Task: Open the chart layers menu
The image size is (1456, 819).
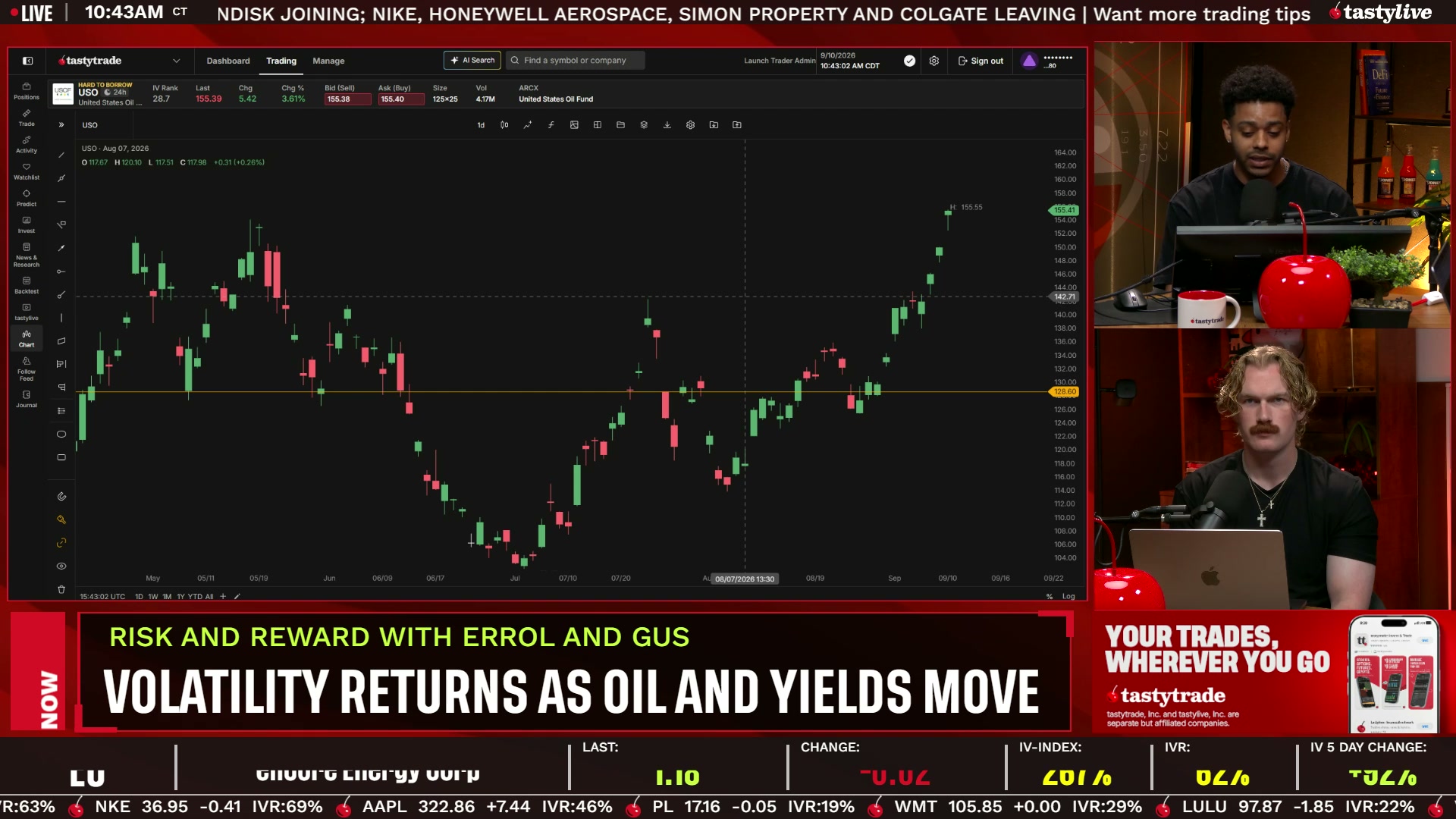Action: [x=644, y=125]
